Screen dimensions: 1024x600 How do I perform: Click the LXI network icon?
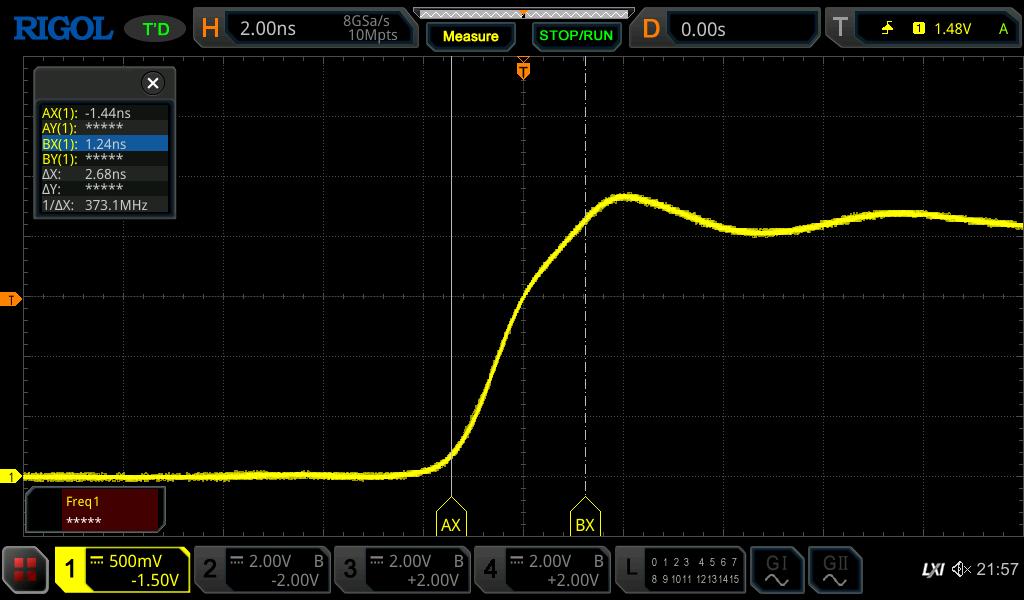coord(933,570)
